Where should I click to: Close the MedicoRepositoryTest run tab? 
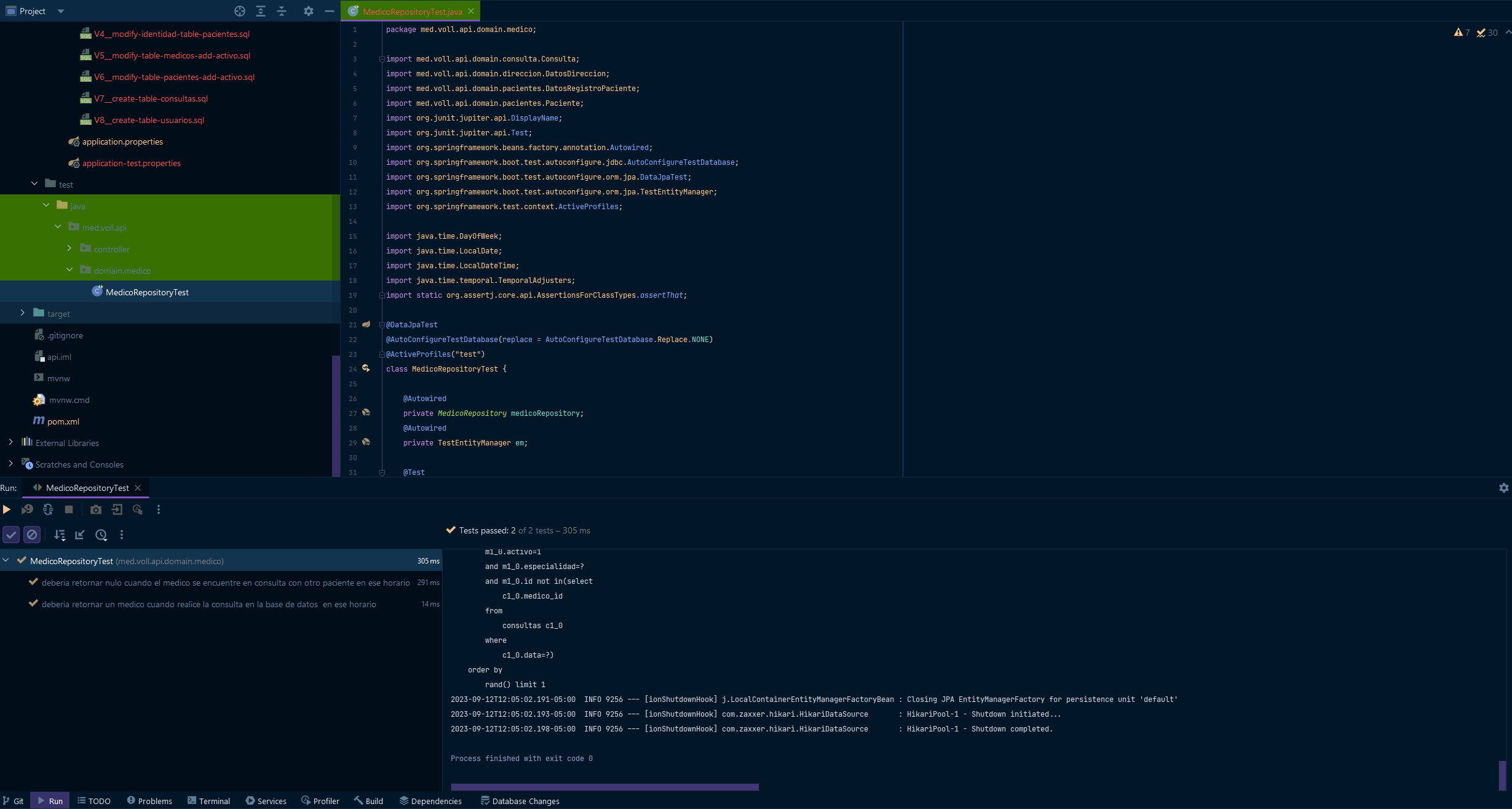[x=138, y=488]
